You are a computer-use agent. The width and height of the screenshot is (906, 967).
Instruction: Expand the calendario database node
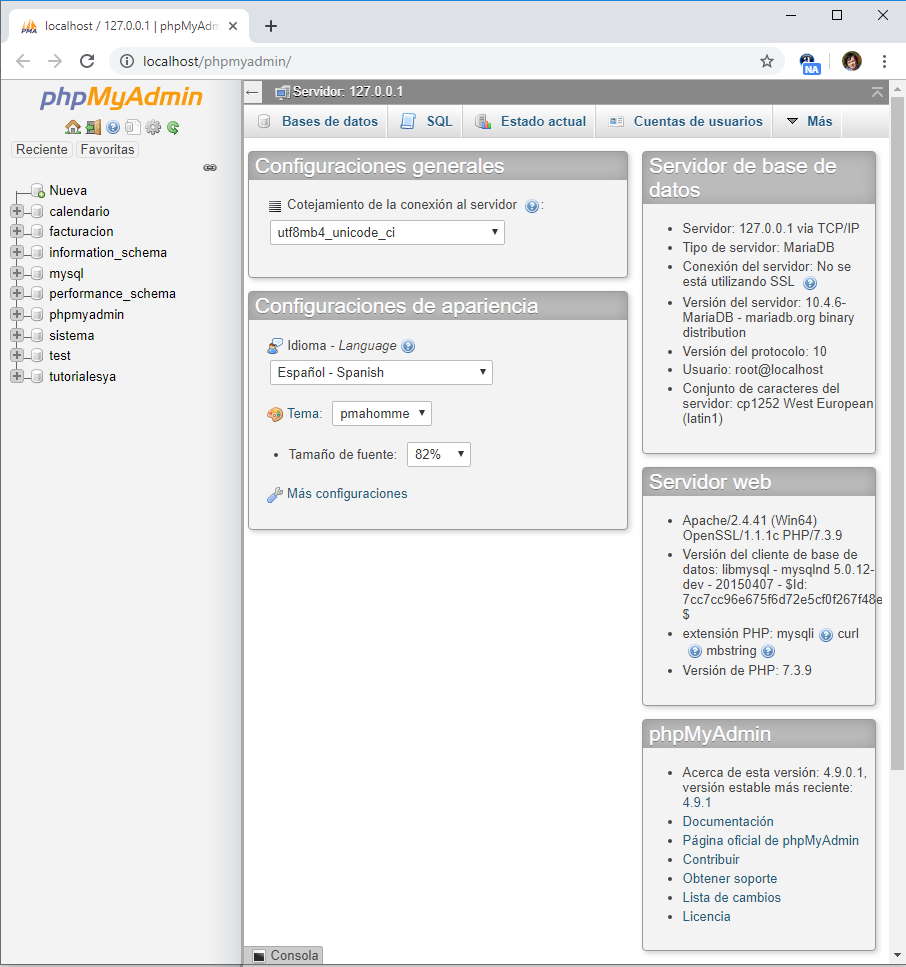click(17, 211)
